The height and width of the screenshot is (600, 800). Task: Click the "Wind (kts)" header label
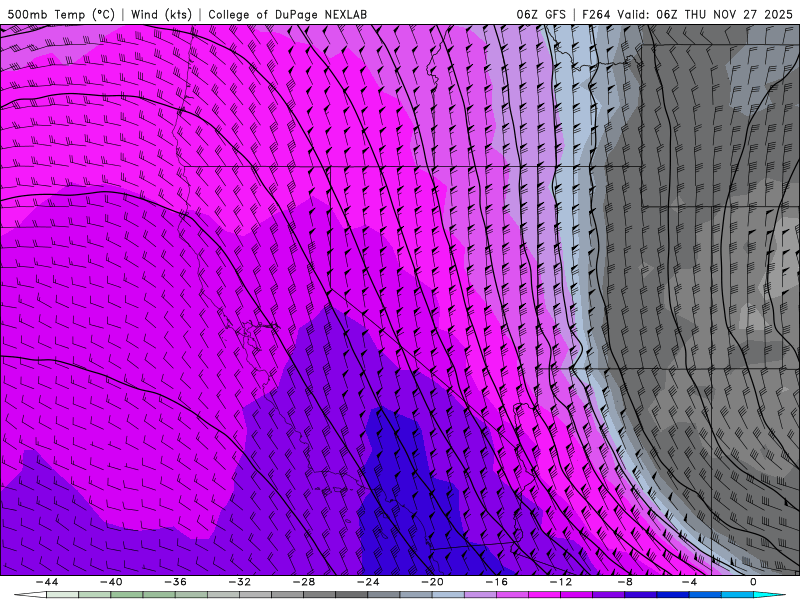161,15
